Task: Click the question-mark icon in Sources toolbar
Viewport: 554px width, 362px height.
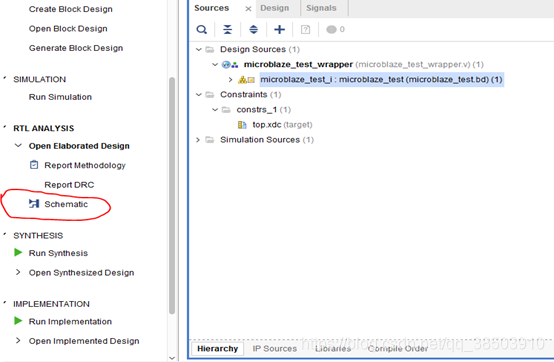Action: (x=305, y=29)
